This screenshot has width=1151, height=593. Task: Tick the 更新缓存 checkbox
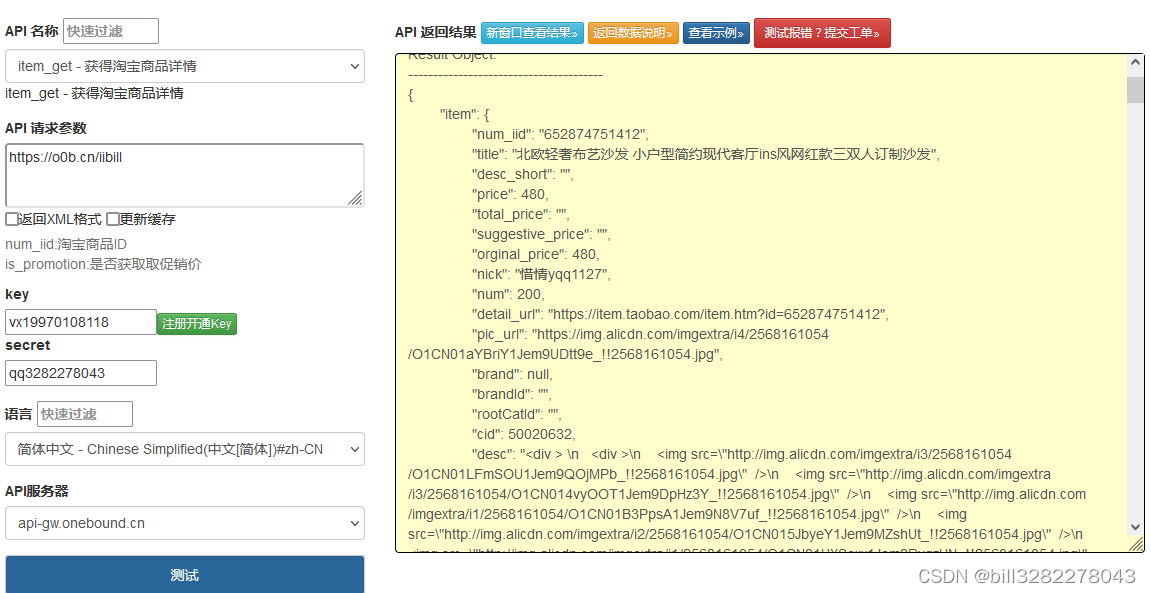[112, 219]
